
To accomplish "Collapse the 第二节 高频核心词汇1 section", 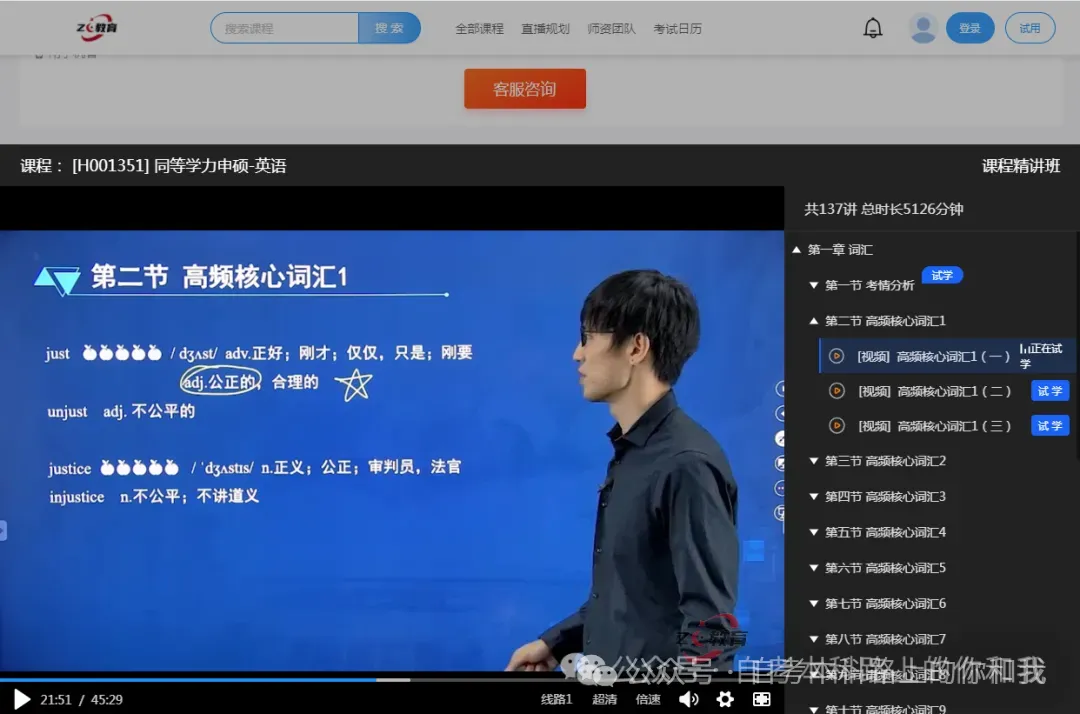I will pos(814,321).
